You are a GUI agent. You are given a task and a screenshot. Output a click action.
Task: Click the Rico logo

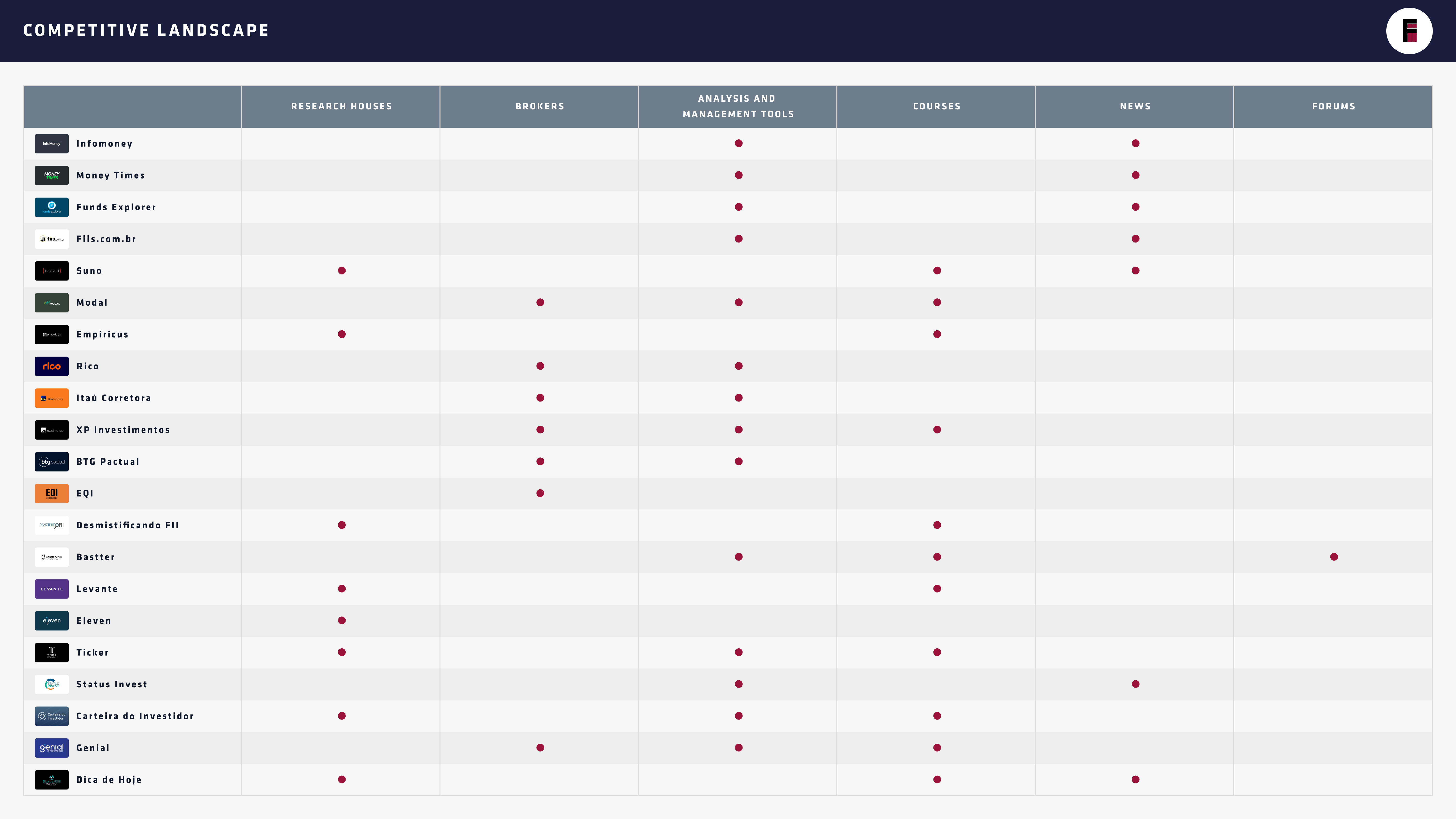(52, 366)
